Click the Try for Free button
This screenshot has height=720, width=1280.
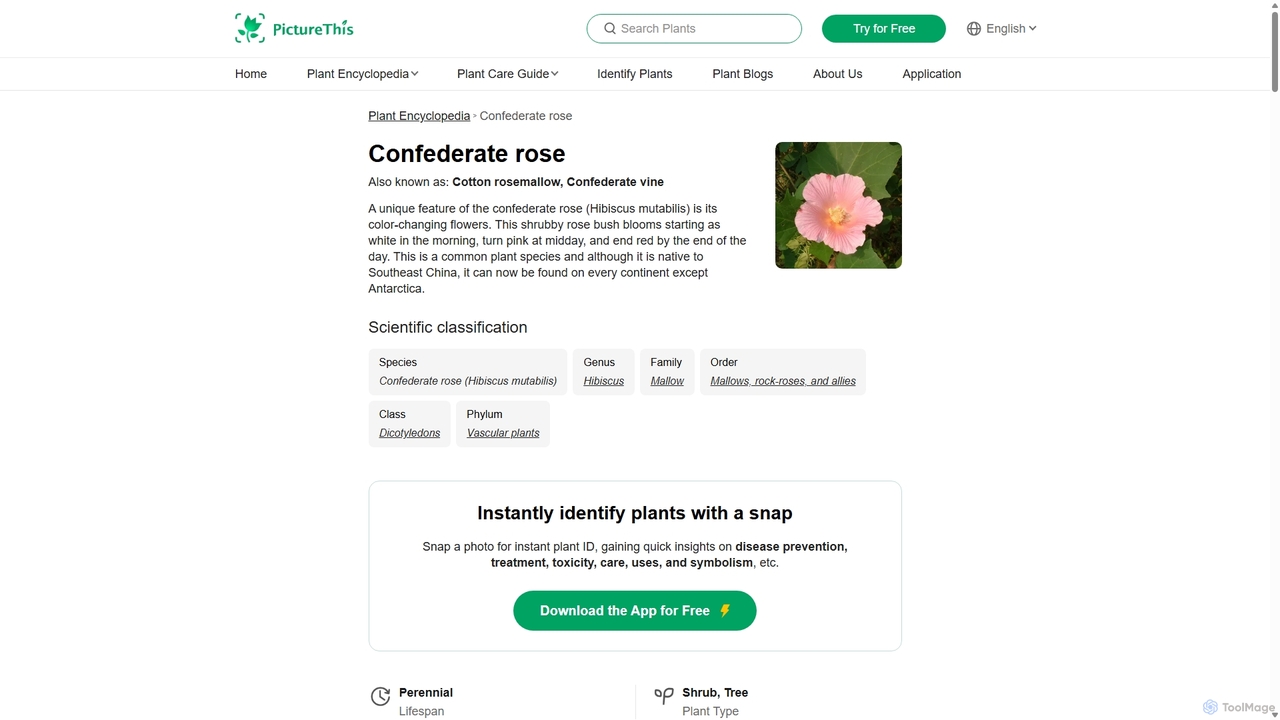[x=884, y=28]
